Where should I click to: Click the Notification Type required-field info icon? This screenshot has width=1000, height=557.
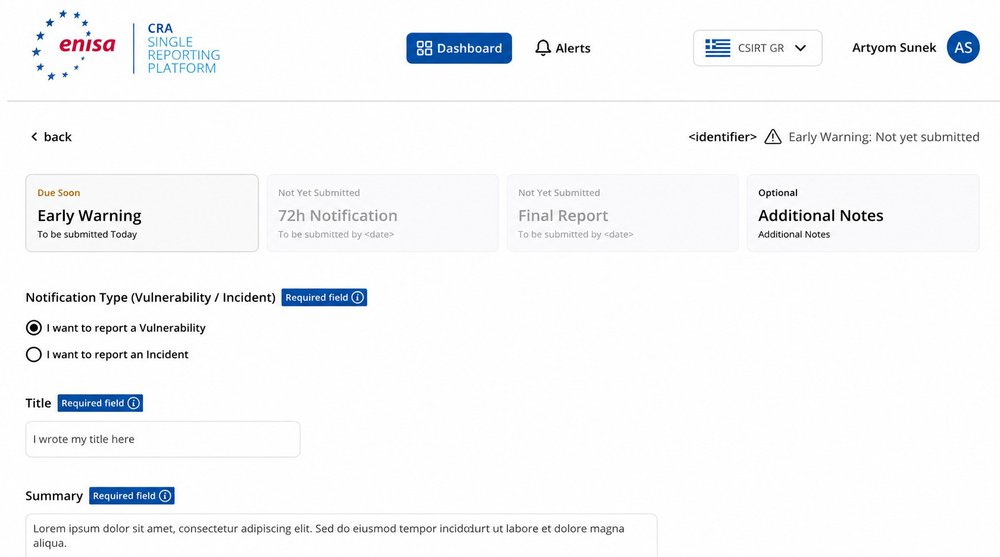pos(358,297)
